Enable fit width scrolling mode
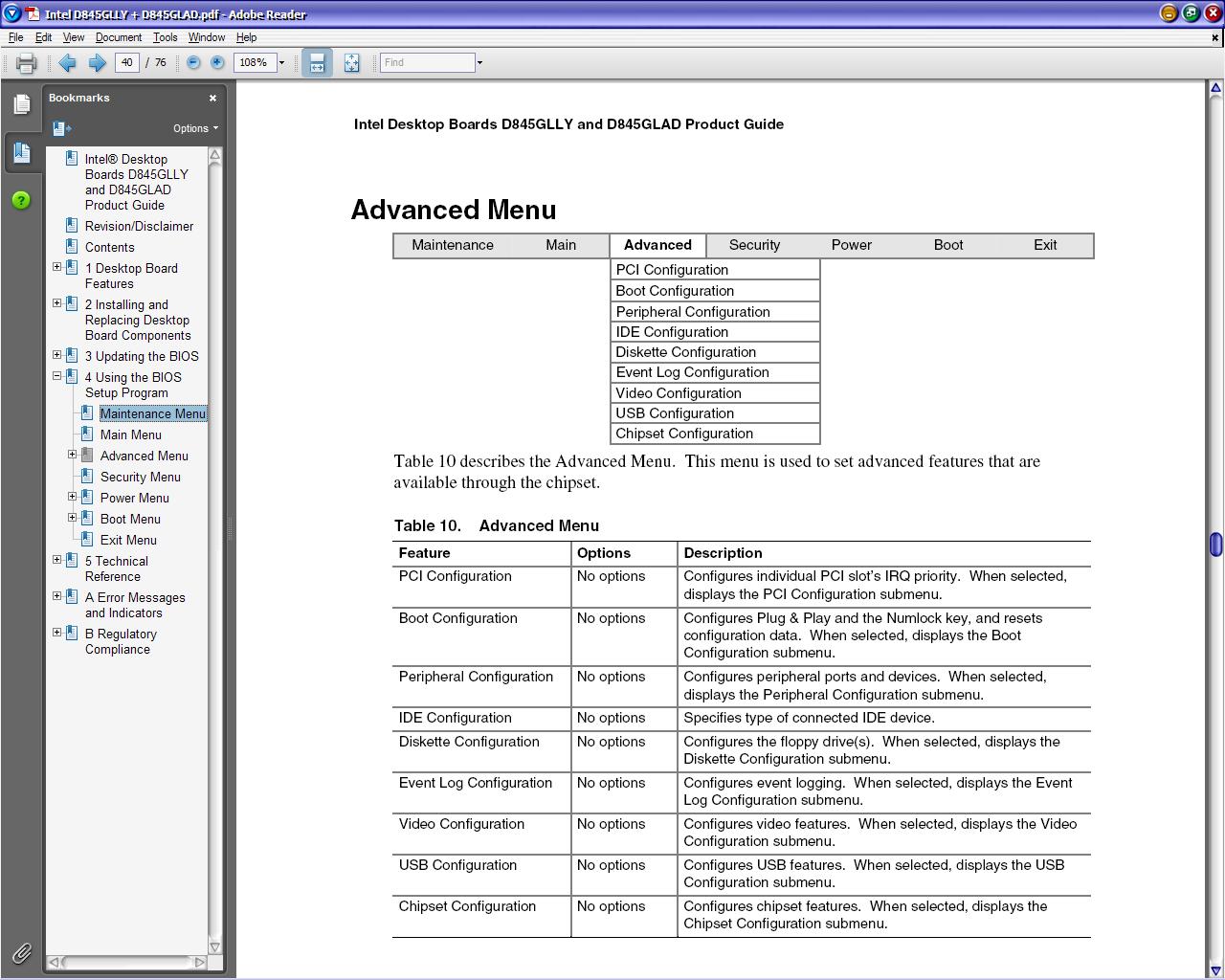This screenshot has width=1225, height=980. [x=317, y=63]
